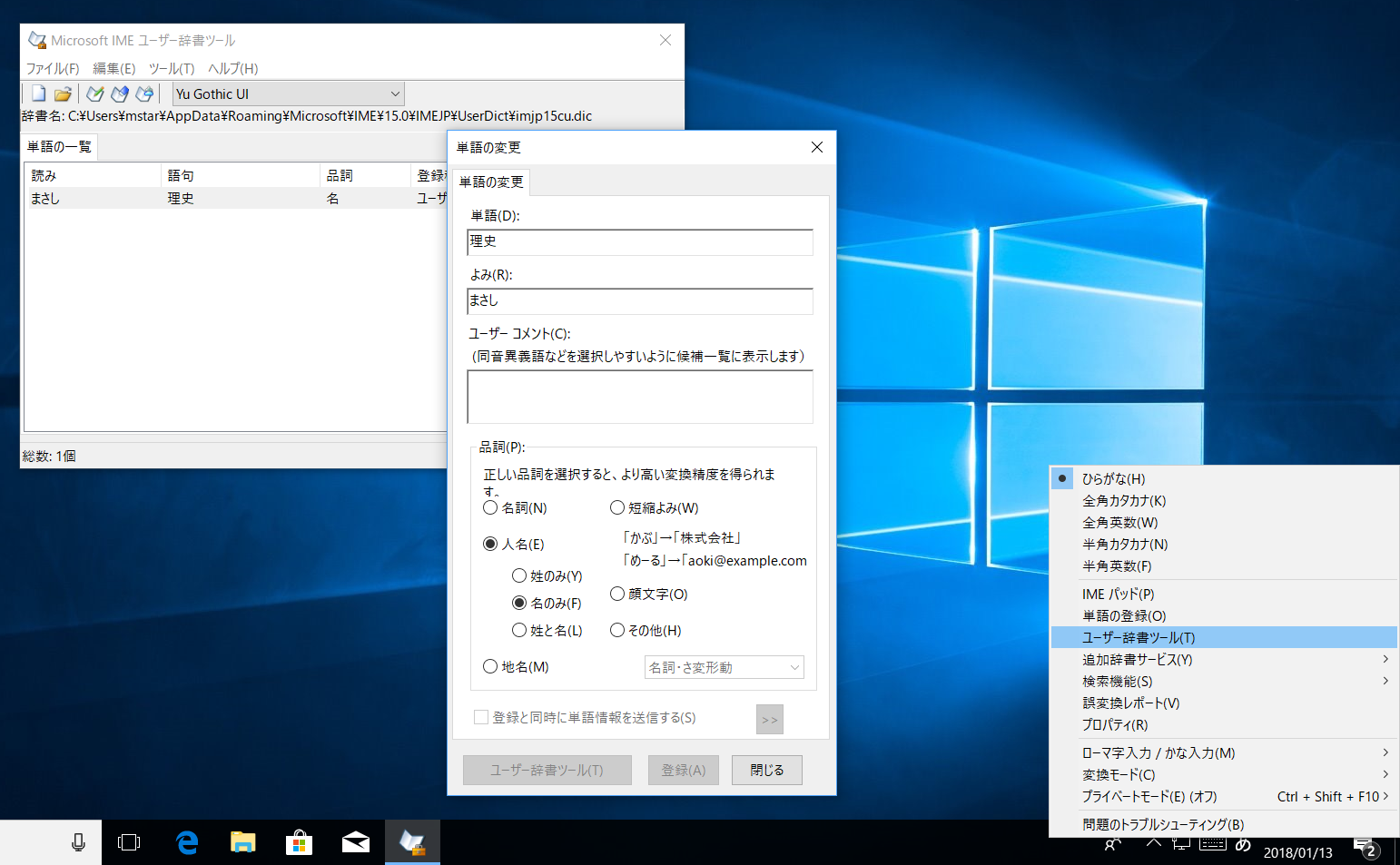This screenshot has width=1400, height=865.
Task: Open the IME pad from the context menu
Action: click(x=1119, y=594)
